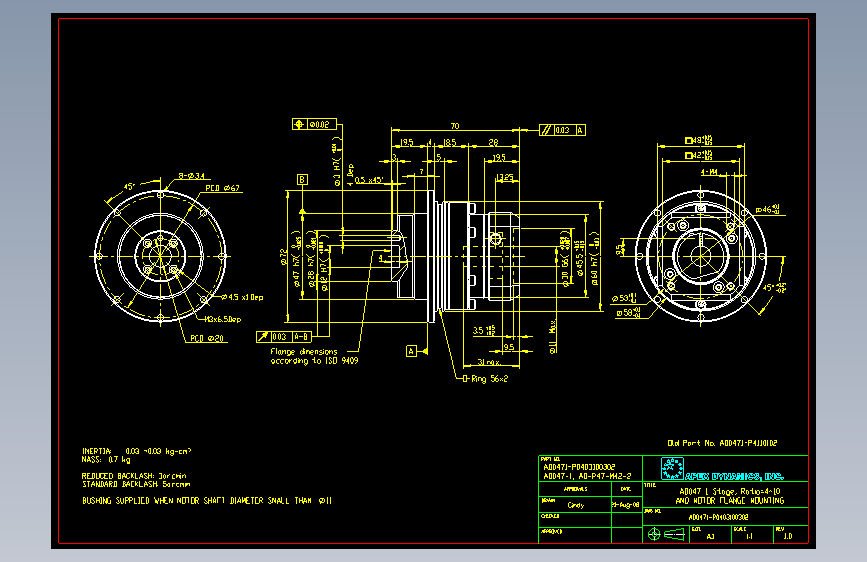
Task: Select the Ø53 dimension on right view
Action: click(624, 298)
